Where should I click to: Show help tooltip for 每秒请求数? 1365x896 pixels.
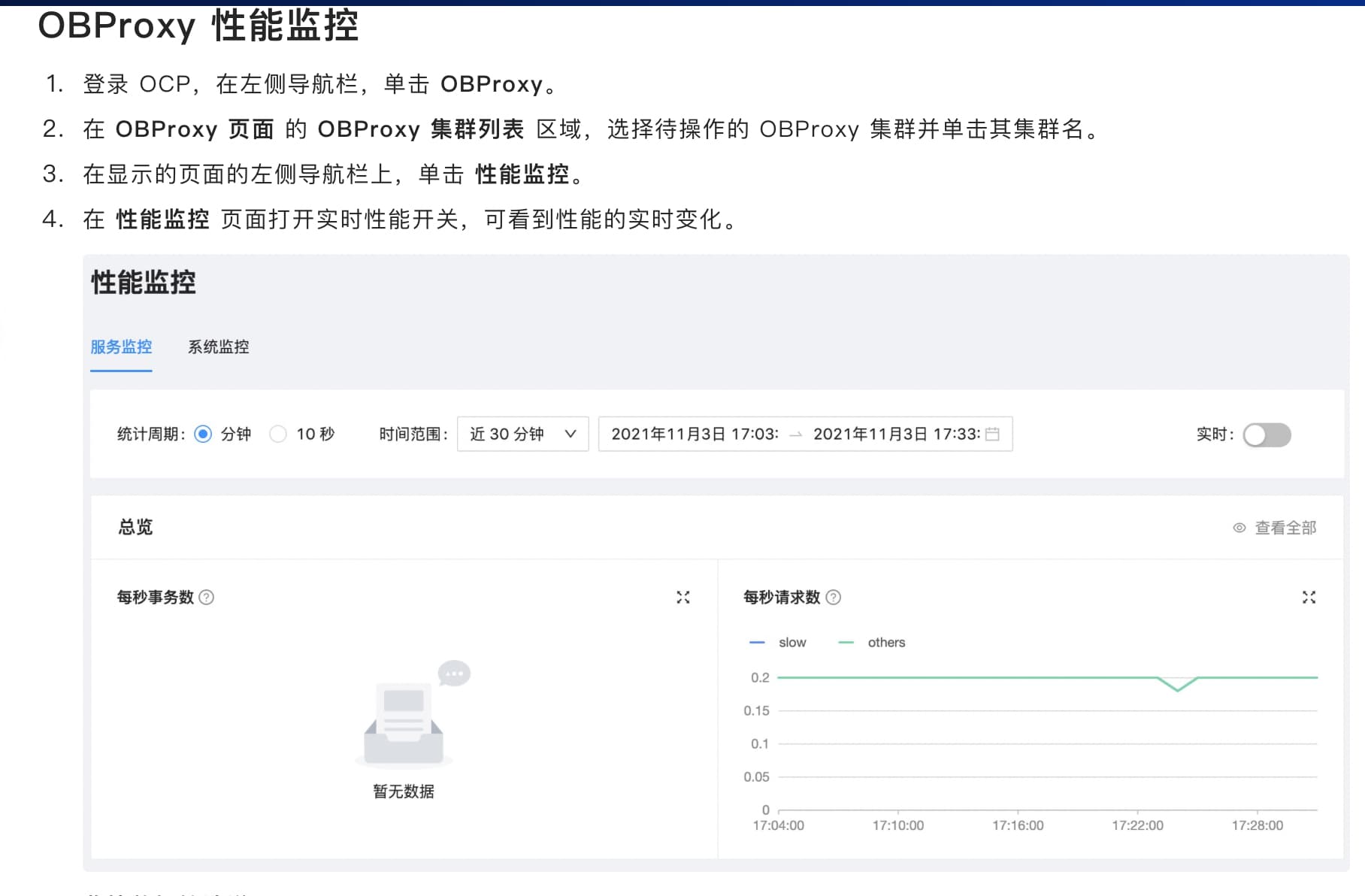click(x=834, y=597)
